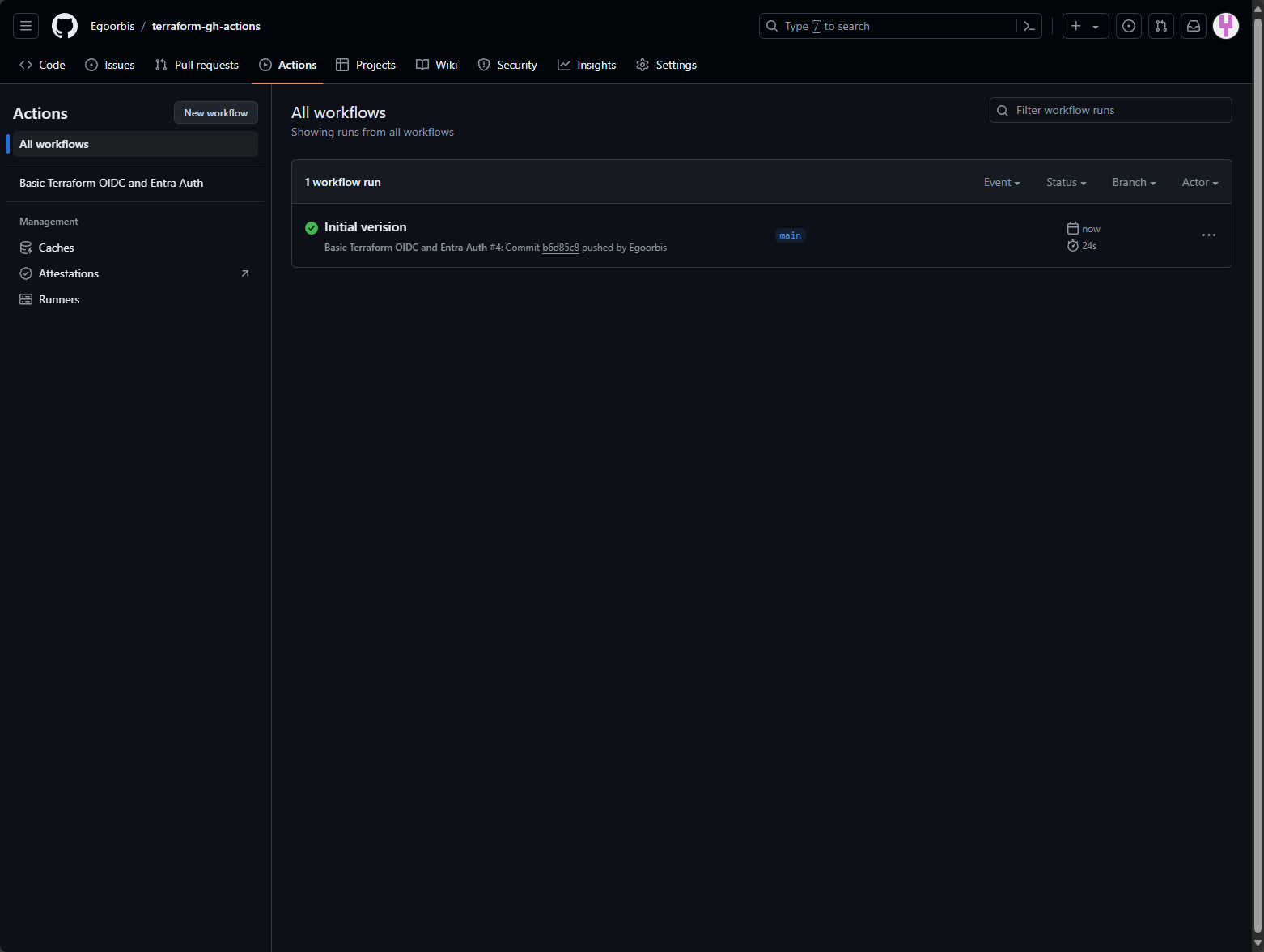Open the command palette icon

[1029, 26]
